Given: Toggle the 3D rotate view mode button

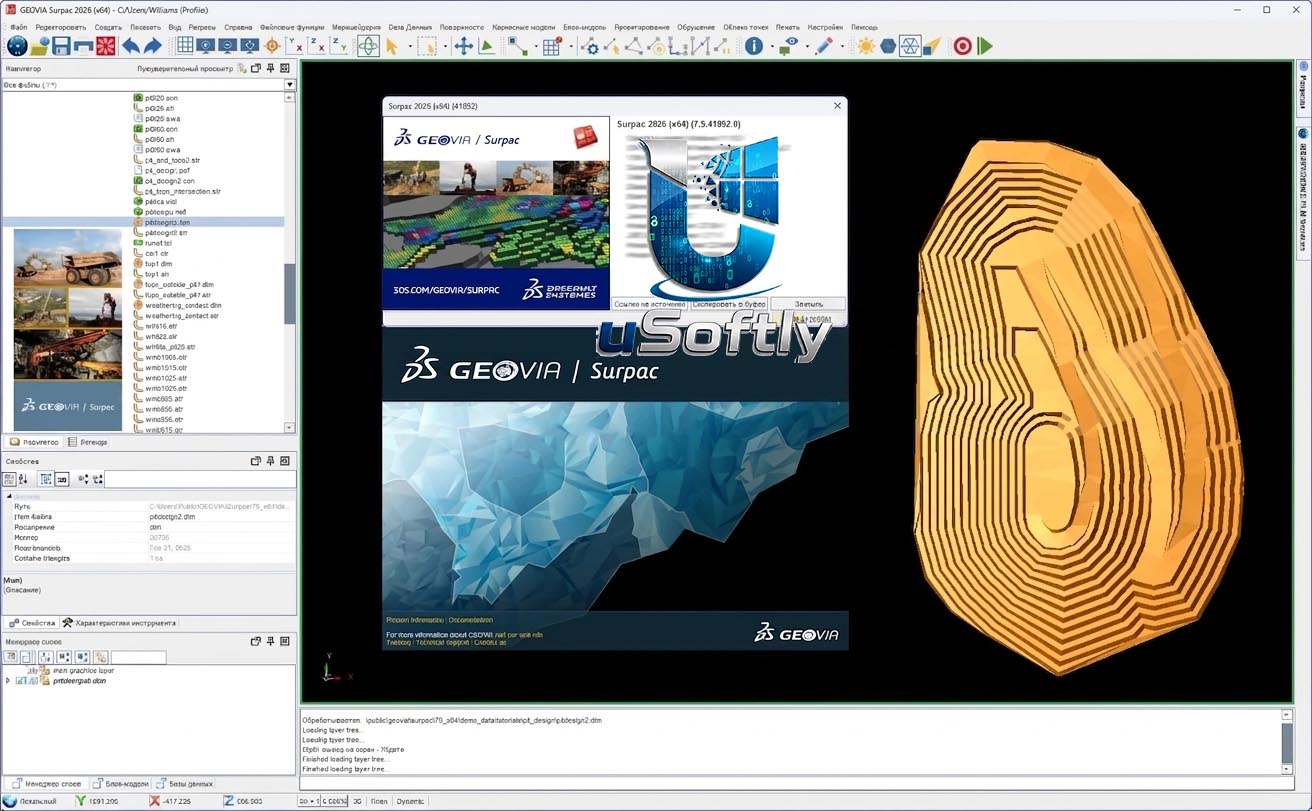Looking at the screenshot, I should 368,46.
